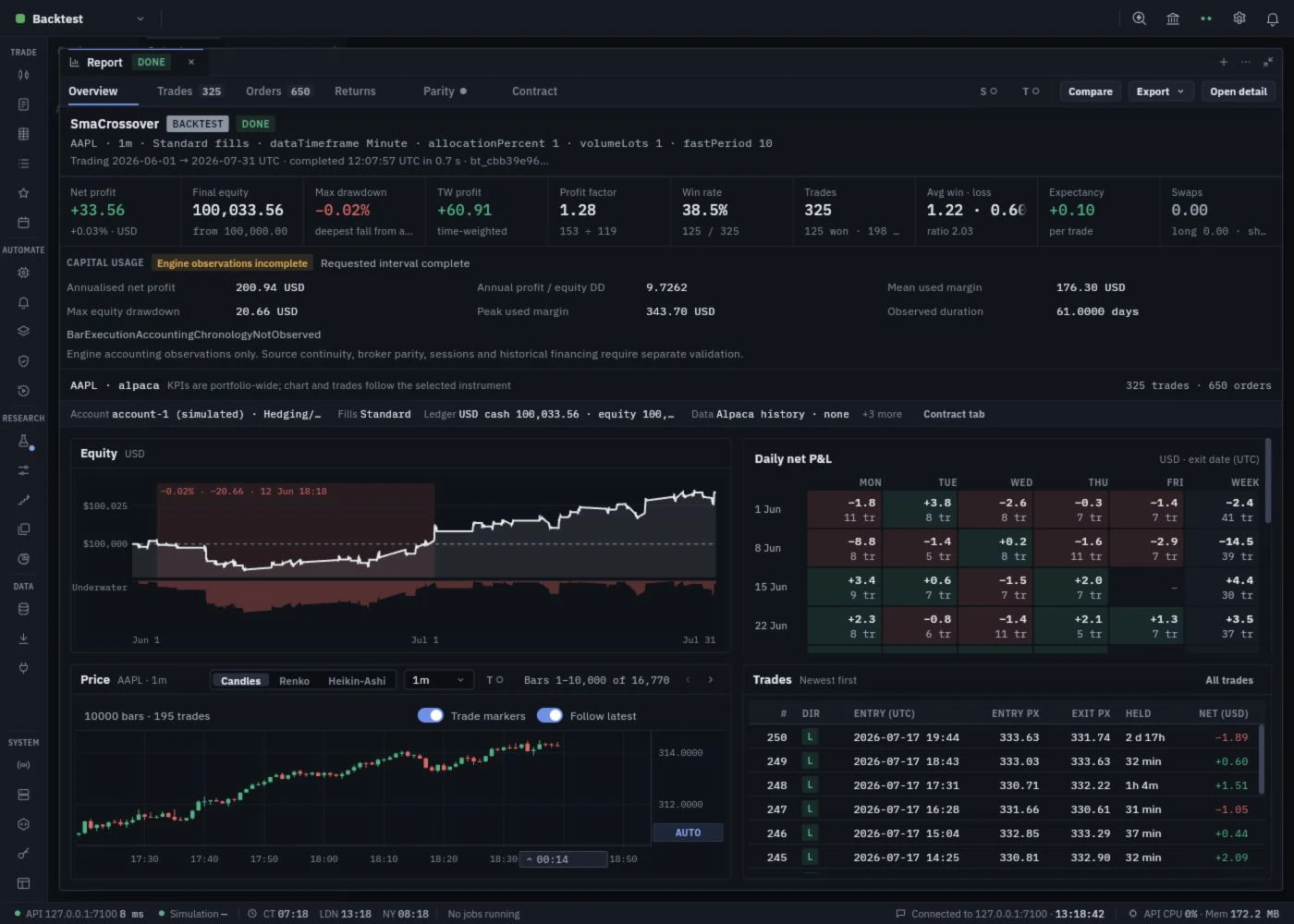
Task: Open the sliders icon under Research
Action: click(x=23, y=470)
